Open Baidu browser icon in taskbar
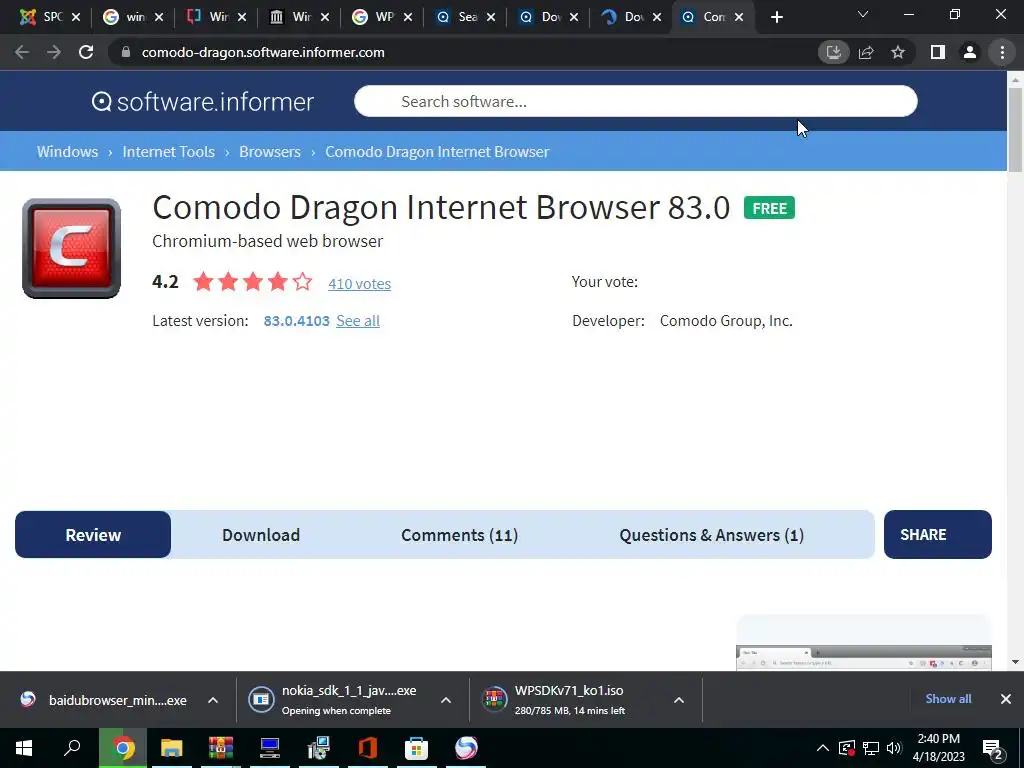 point(466,748)
